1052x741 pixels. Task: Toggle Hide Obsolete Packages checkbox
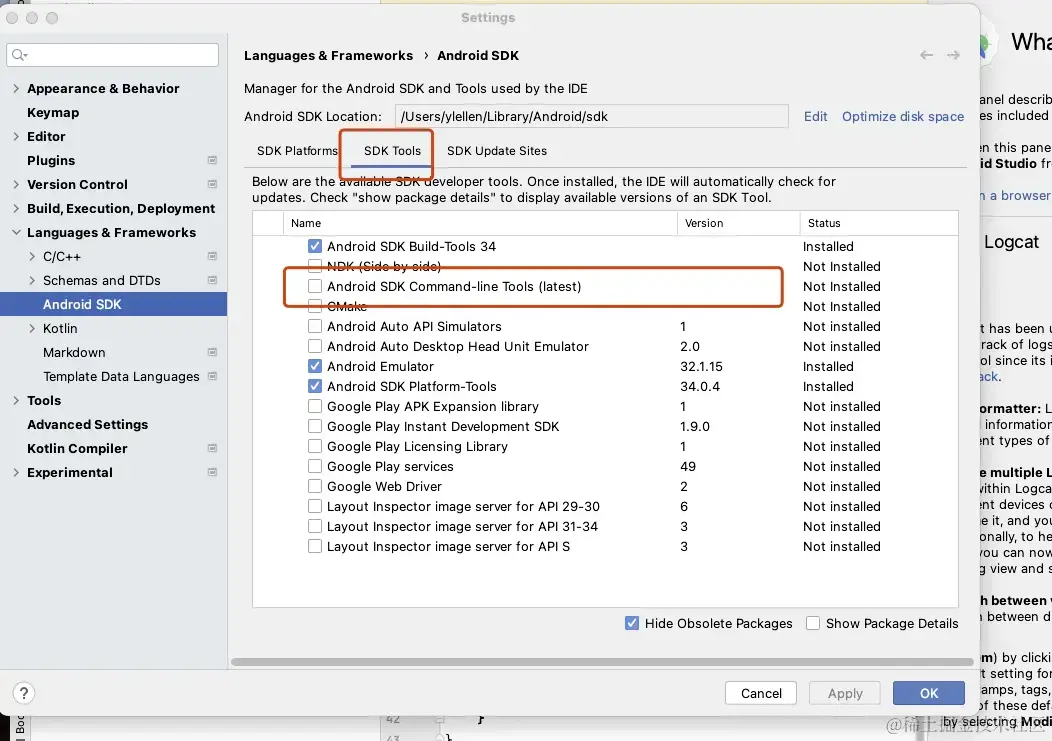[x=632, y=624]
